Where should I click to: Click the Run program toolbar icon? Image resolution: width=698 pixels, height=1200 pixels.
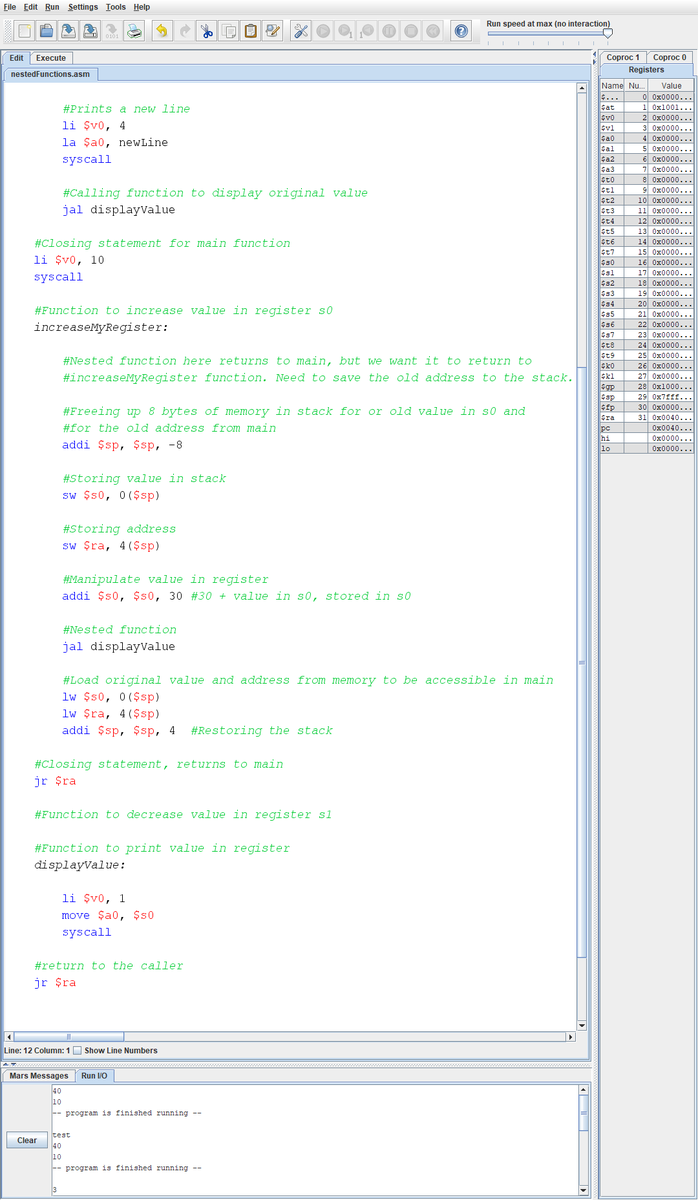323,31
